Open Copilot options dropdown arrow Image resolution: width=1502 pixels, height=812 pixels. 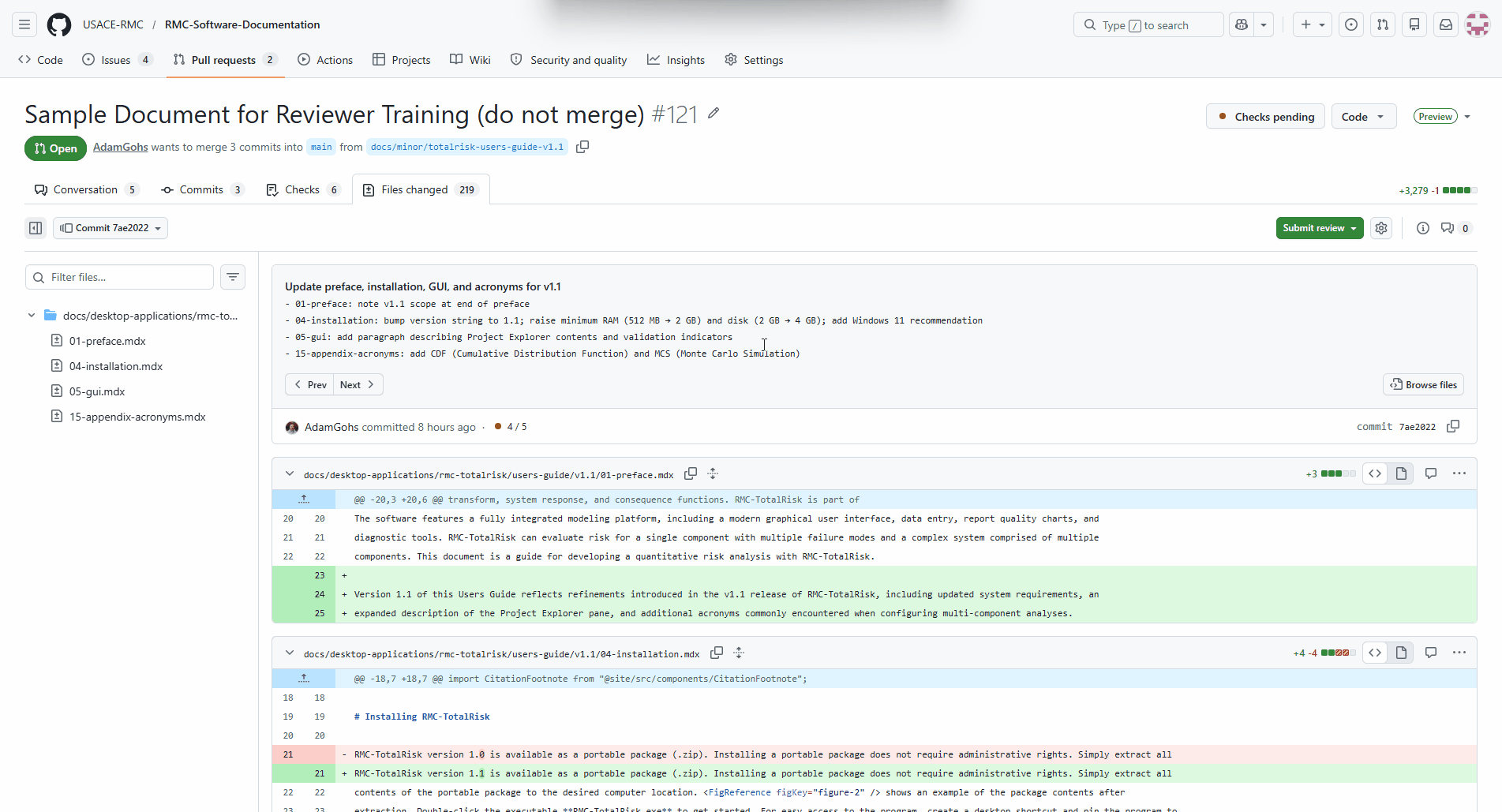[x=1264, y=24]
